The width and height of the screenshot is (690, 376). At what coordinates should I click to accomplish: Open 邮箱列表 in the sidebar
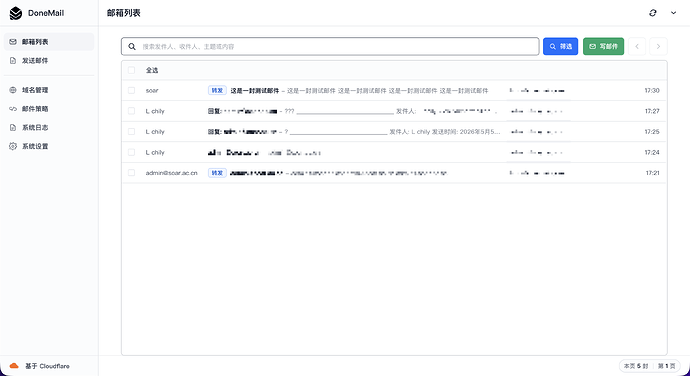(49, 42)
